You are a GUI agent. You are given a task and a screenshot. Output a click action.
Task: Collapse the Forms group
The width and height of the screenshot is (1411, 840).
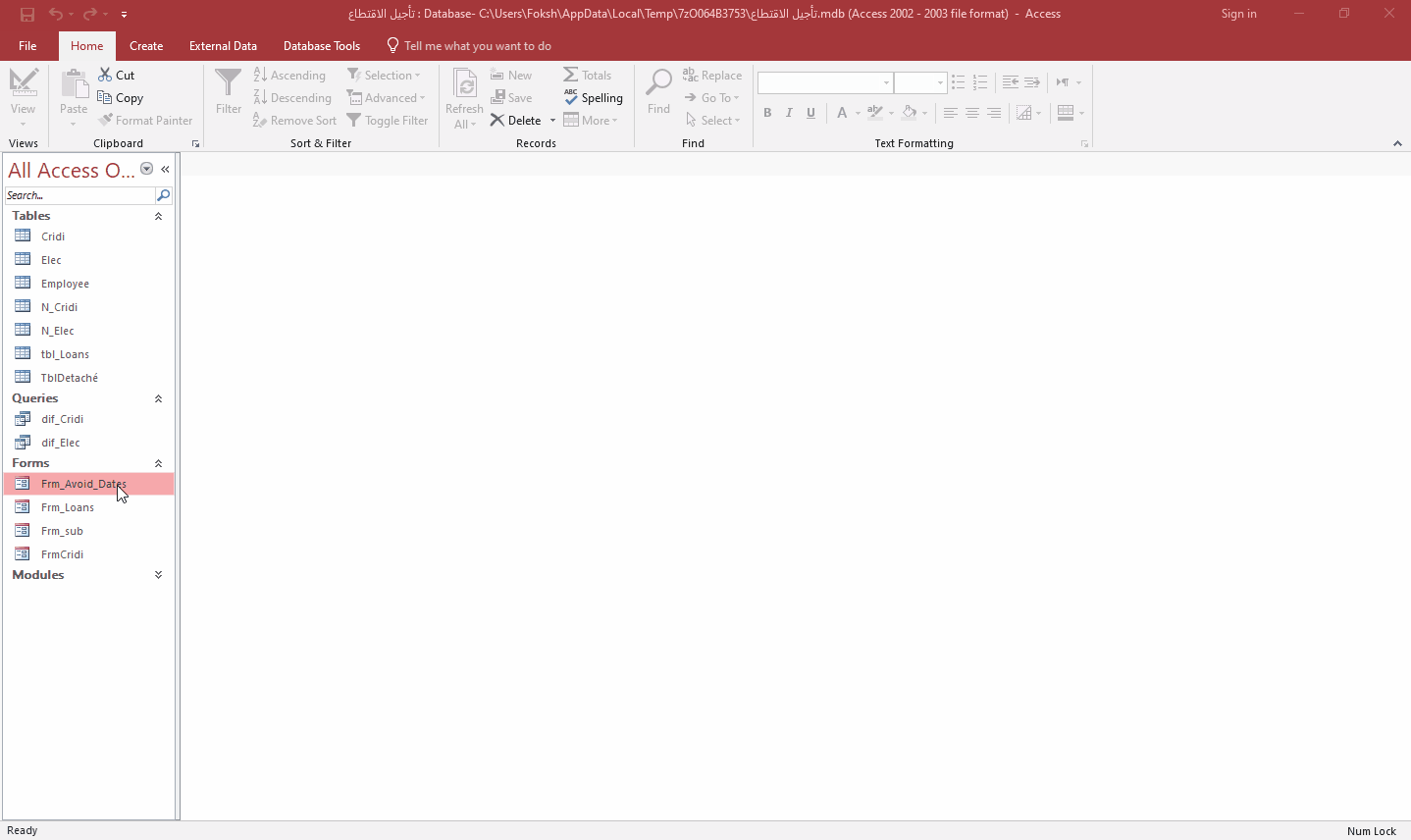158,463
